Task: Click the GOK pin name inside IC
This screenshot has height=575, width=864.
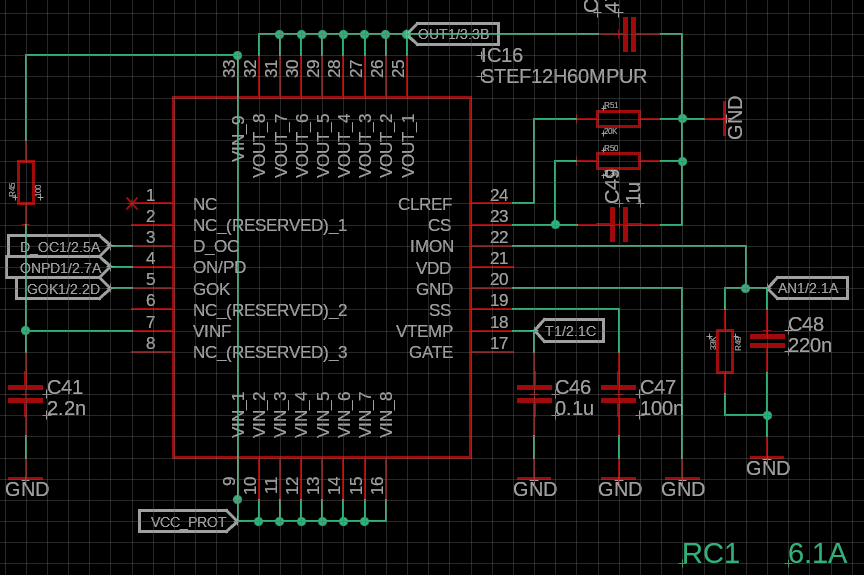Action: point(211,289)
